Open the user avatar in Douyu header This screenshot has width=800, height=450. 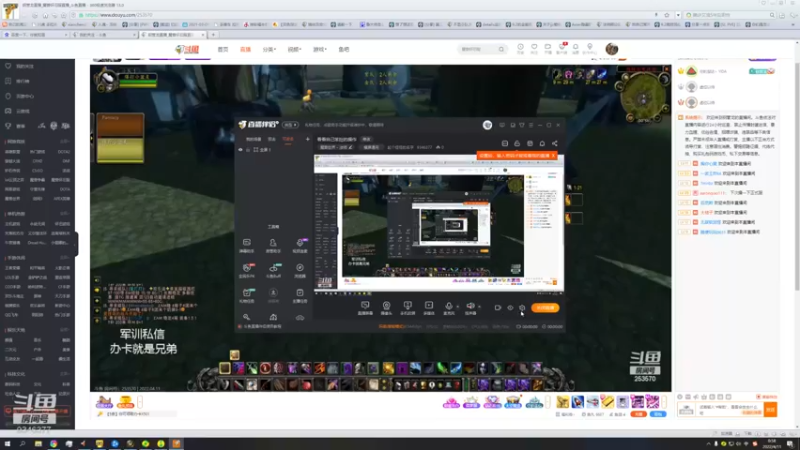pyautogui.click(x=612, y=49)
